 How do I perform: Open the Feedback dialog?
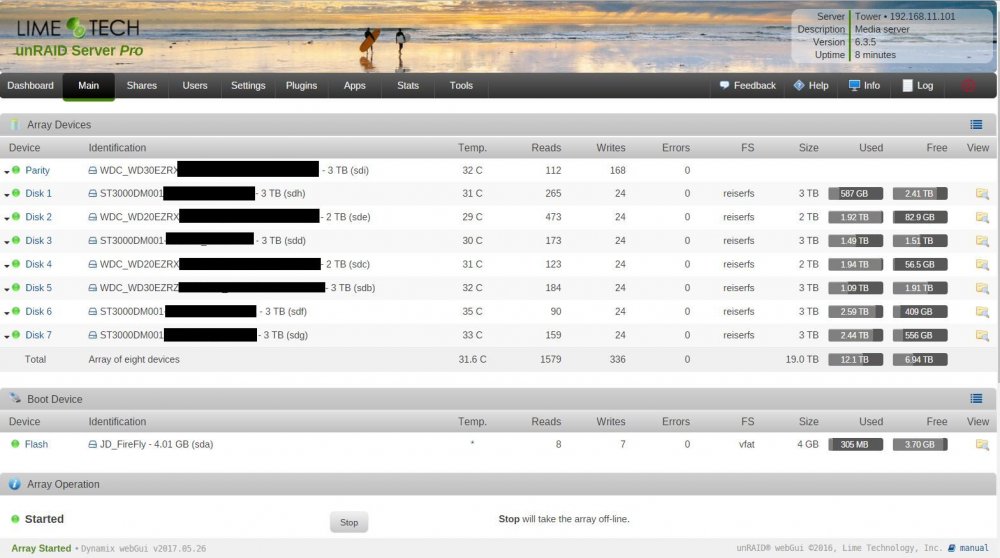(x=747, y=85)
